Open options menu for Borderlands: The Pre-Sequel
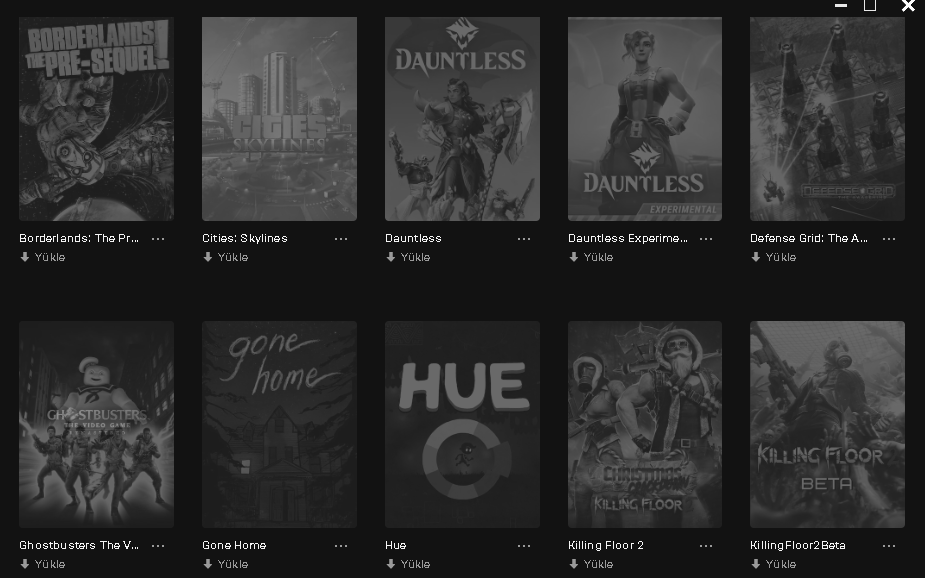The width and height of the screenshot is (925, 578). [x=158, y=239]
